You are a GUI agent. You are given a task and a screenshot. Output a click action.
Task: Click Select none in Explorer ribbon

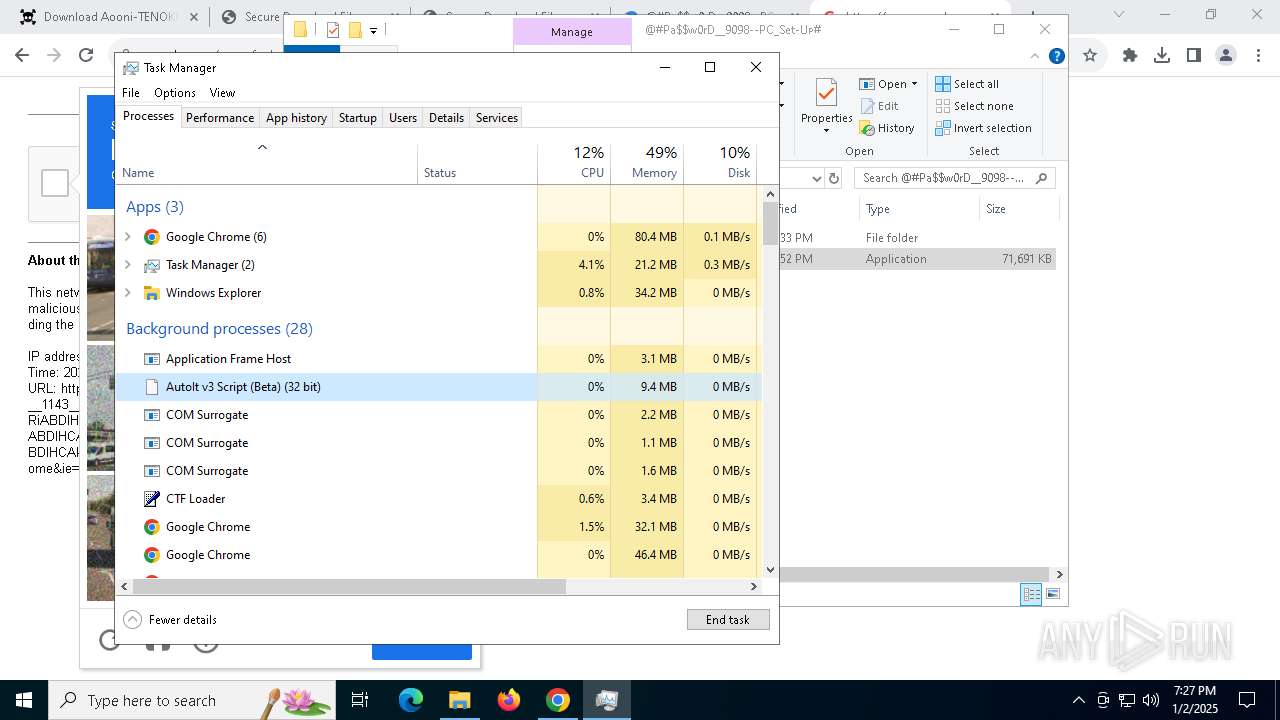pos(975,106)
